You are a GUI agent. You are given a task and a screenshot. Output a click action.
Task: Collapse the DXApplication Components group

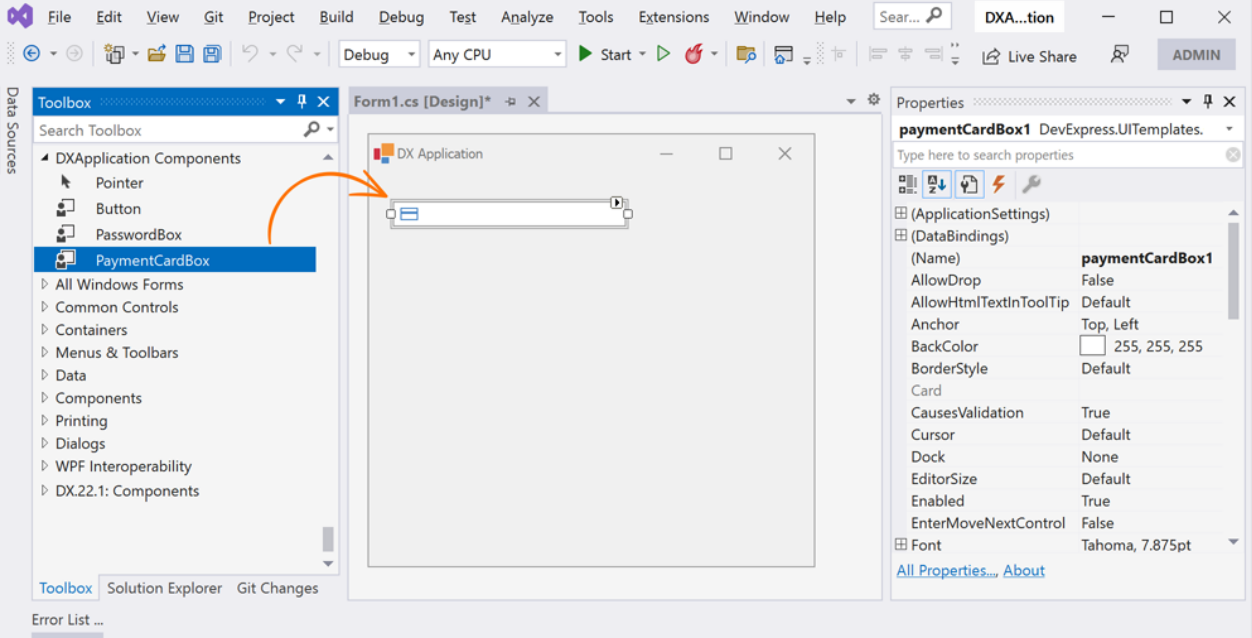pos(44,158)
